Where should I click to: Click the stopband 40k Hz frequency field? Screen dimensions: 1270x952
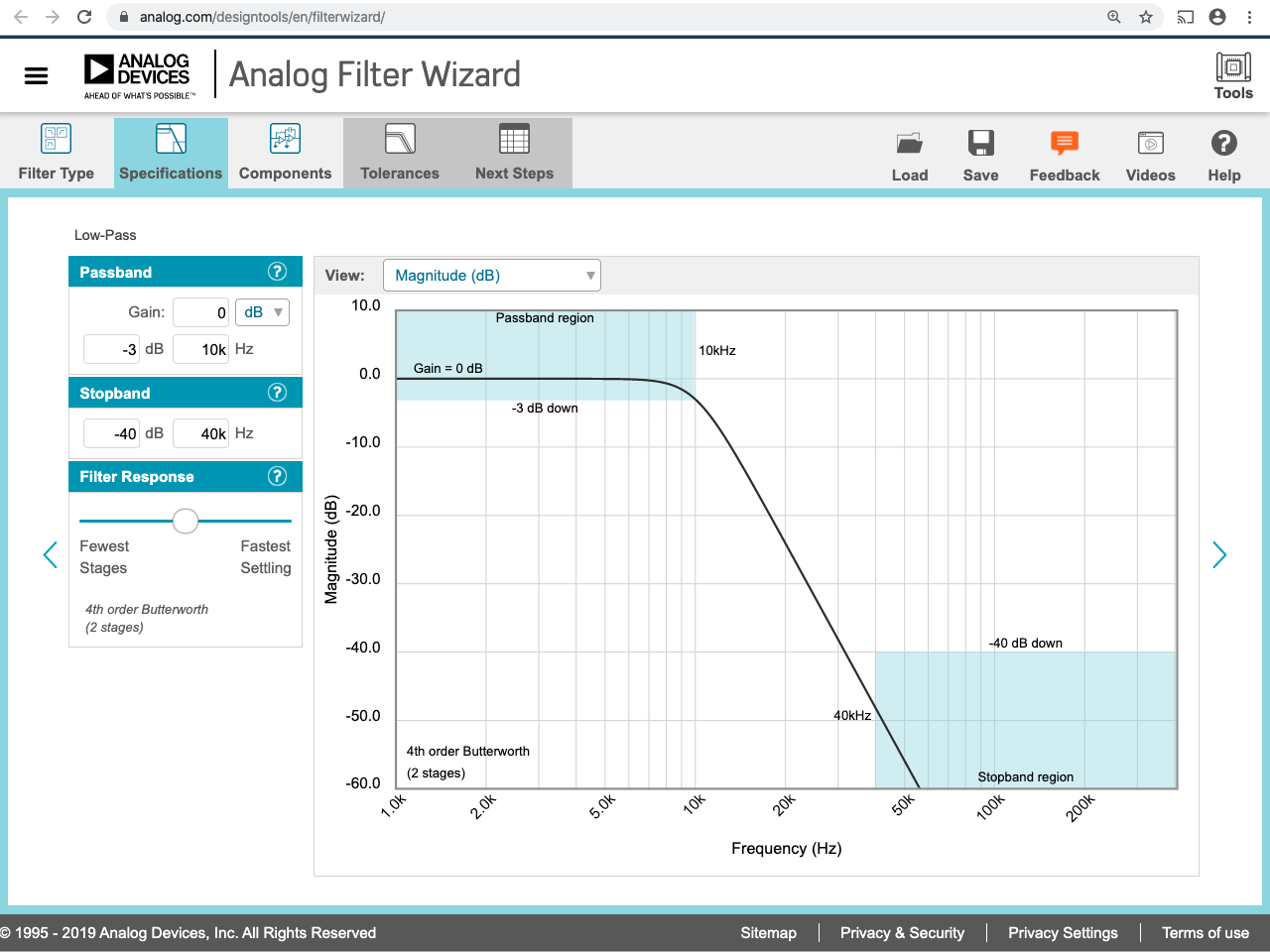click(201, 433)
